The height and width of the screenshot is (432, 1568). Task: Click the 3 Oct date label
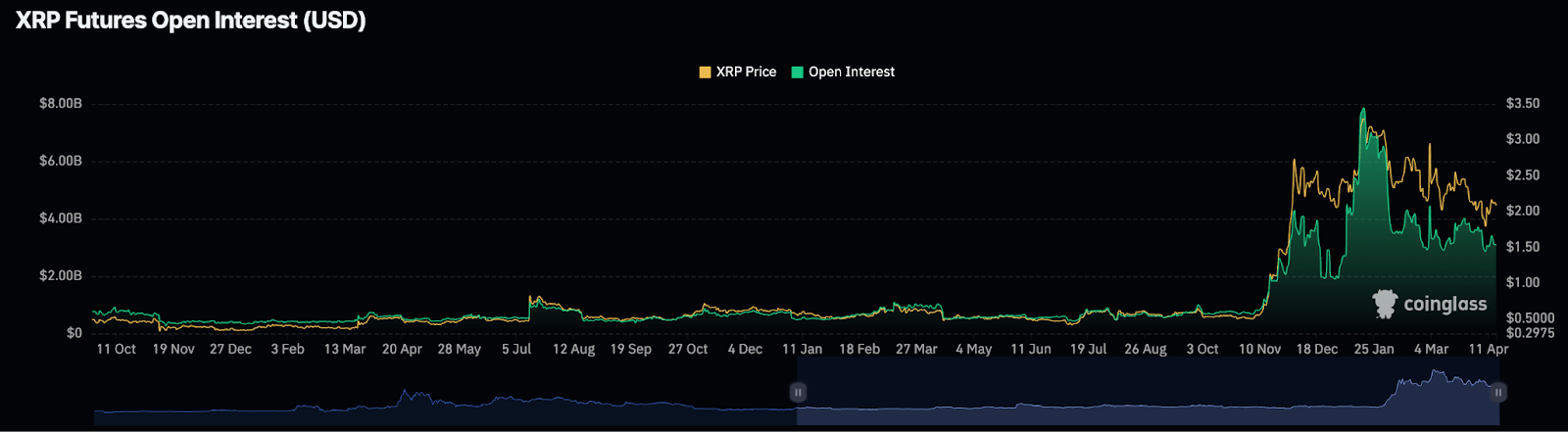(1202, 349)
